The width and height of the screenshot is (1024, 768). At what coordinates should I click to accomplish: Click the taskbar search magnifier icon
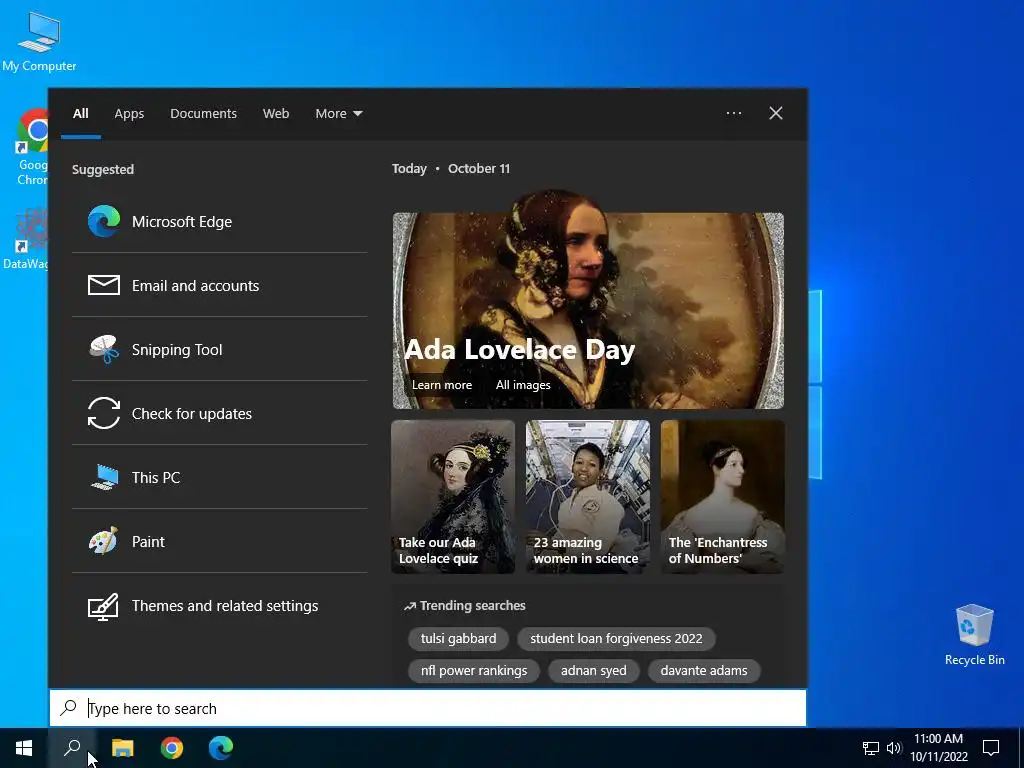click(x=72, y=748)
